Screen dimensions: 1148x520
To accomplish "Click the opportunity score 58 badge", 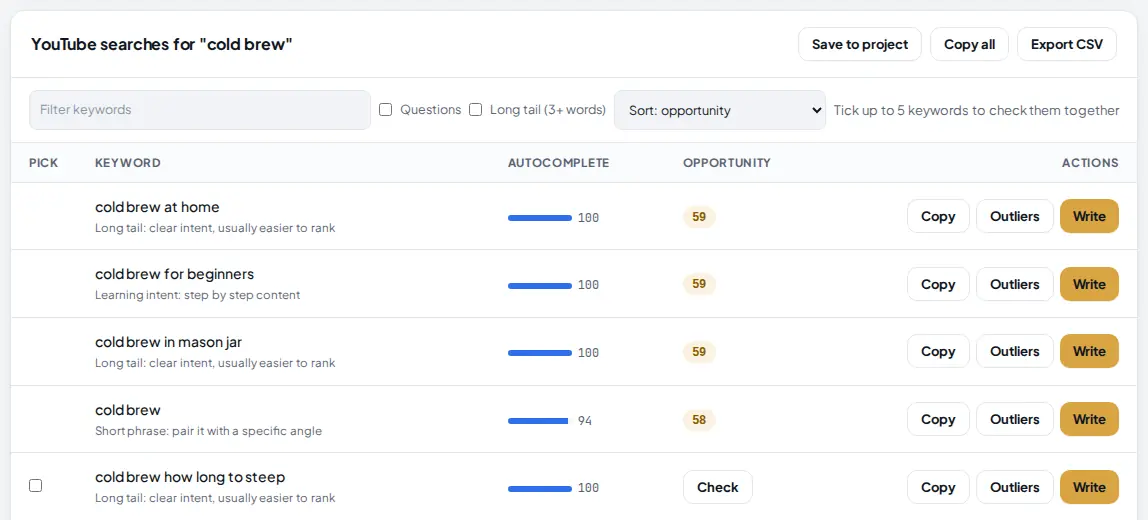I will click(x=699, y=420).
